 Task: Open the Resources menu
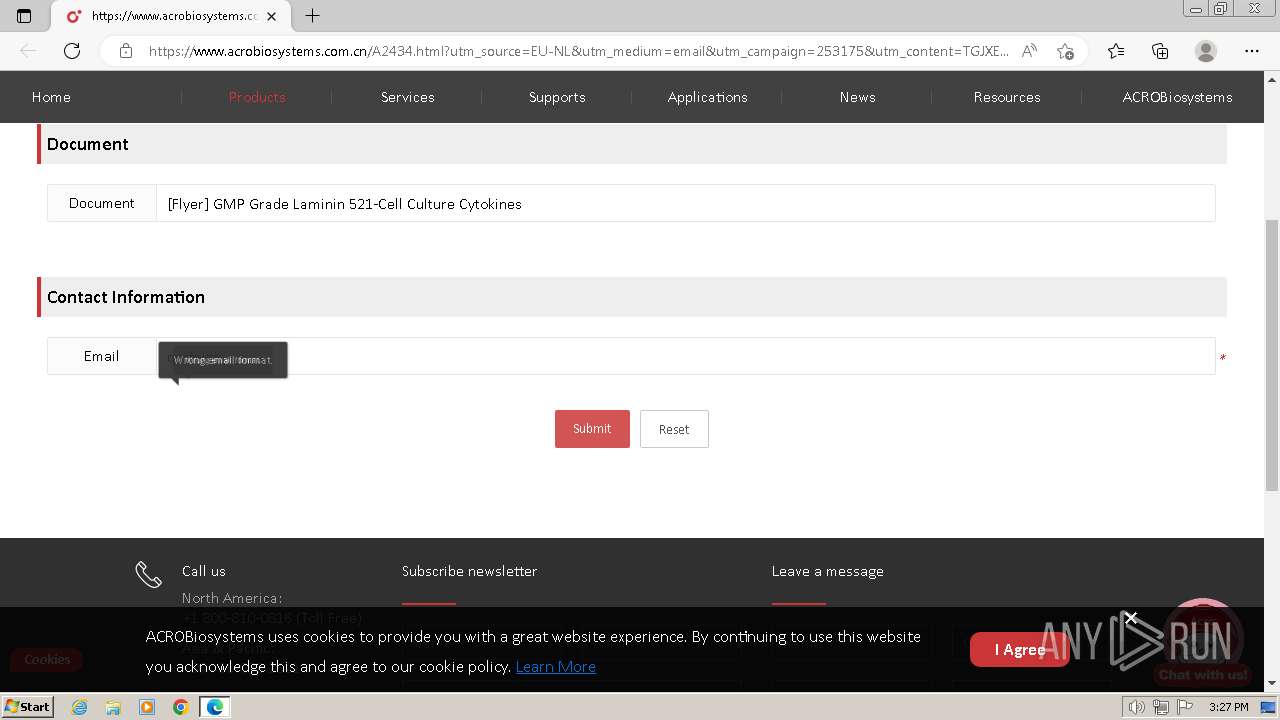1007,97
